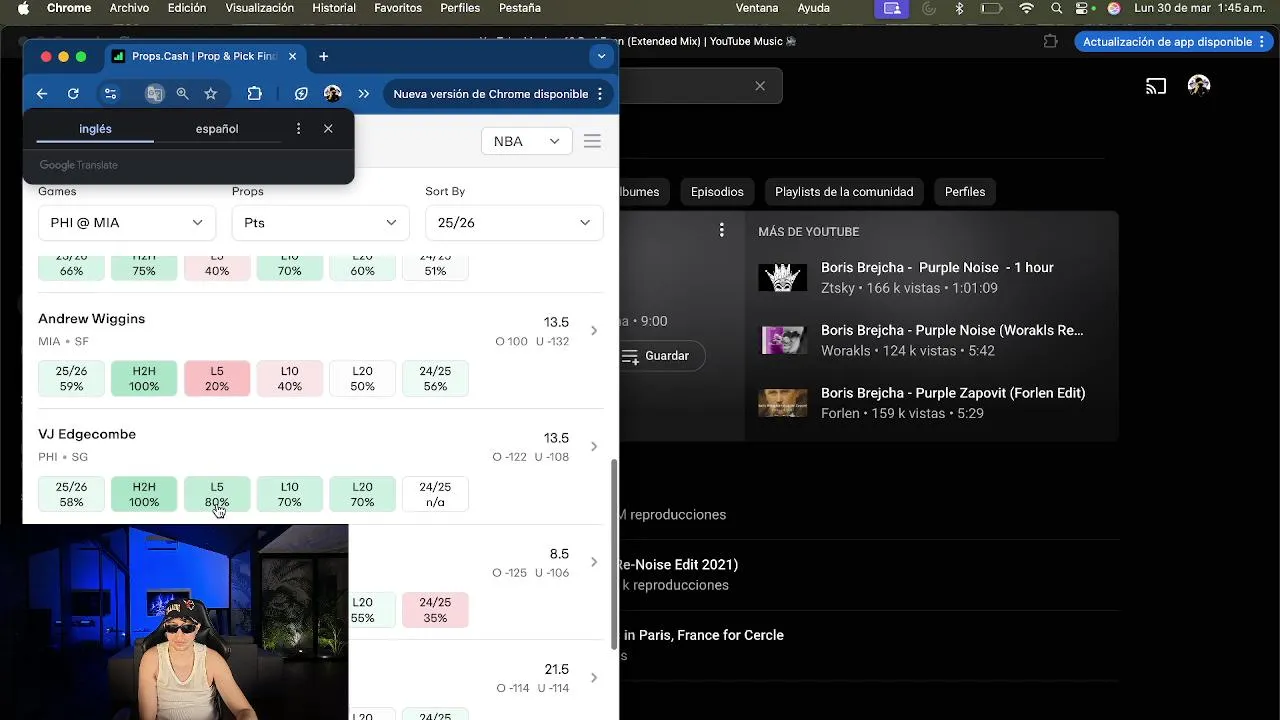Click Andrew Wiggins player name
The image size is (1280, 720).
pyautogui.click(x=91, y=319)
